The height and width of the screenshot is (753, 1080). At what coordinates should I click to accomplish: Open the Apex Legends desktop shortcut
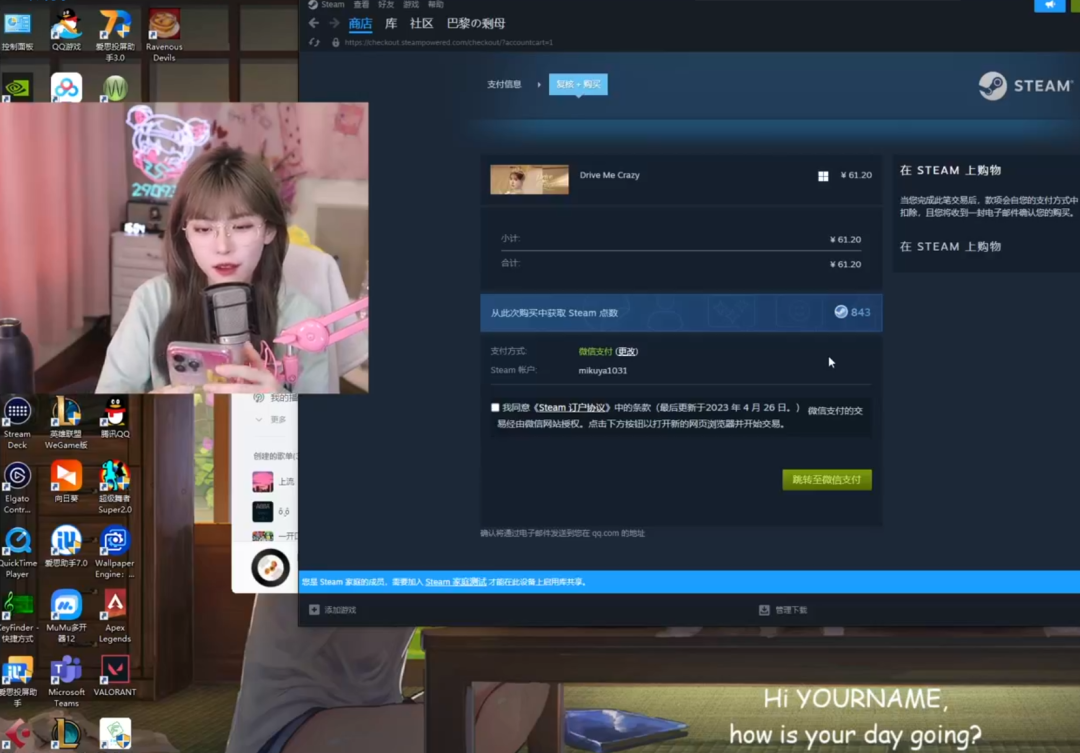(x=115, y=606)
